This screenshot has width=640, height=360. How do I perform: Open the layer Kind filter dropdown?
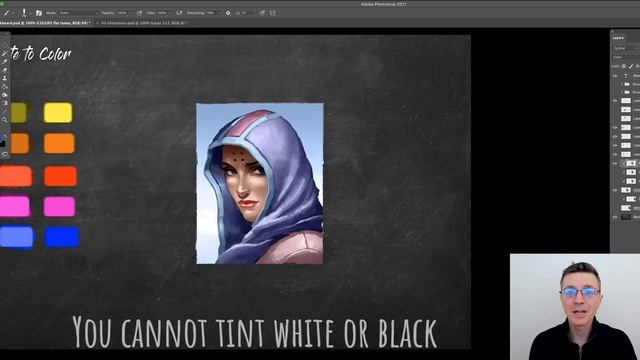626,49
